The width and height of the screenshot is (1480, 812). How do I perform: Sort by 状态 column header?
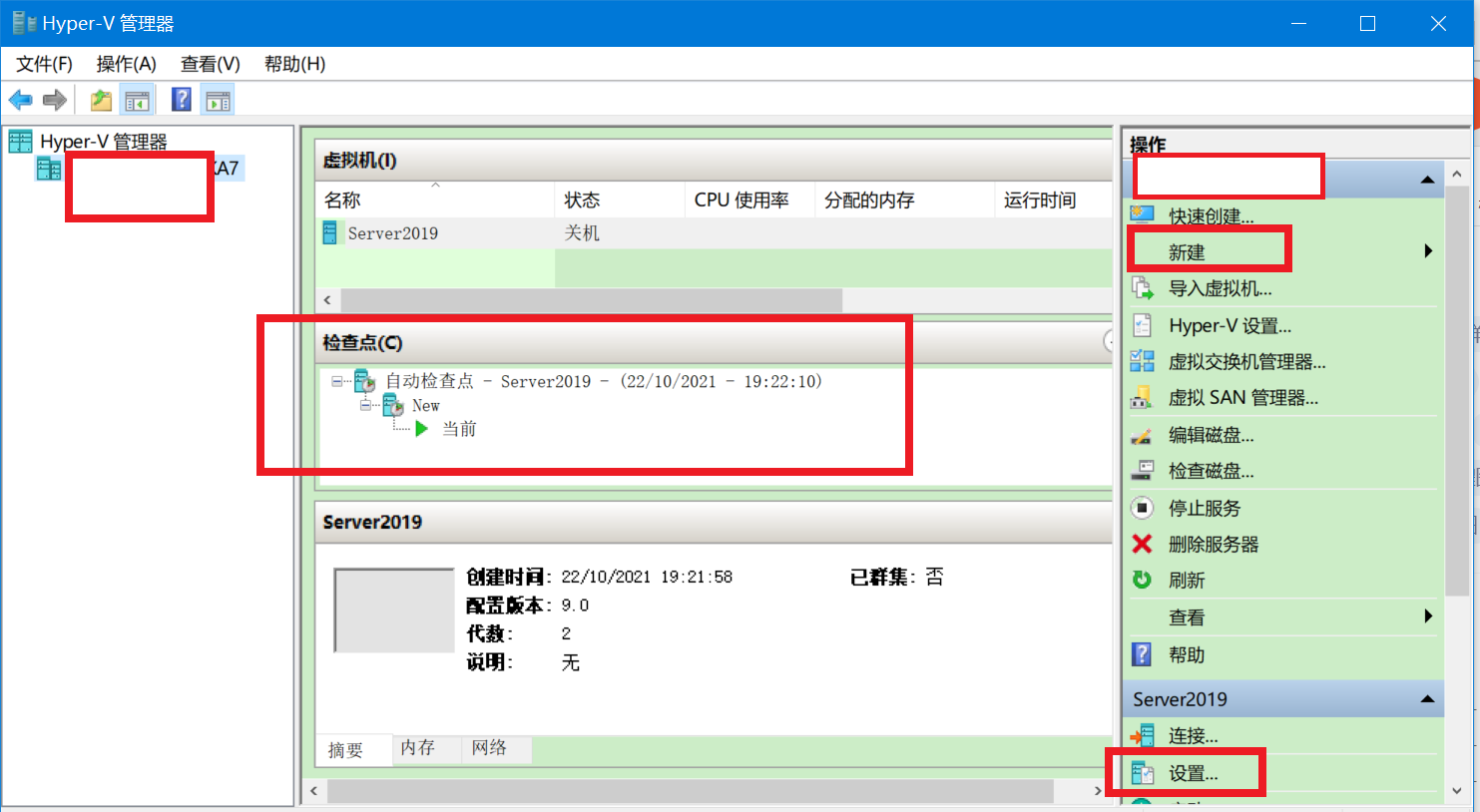[x=620, y=200]
